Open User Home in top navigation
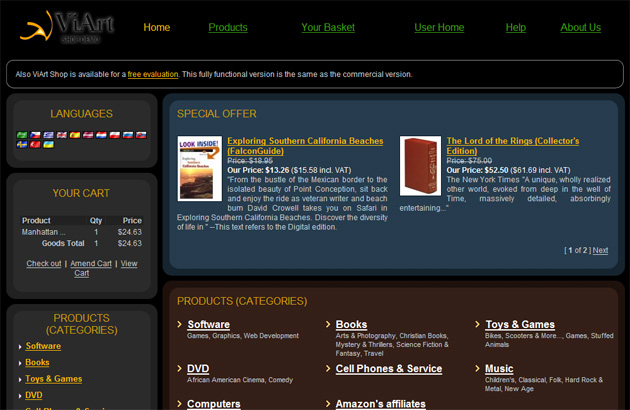This screenshot has width=630, height=410. pos(439,27)
